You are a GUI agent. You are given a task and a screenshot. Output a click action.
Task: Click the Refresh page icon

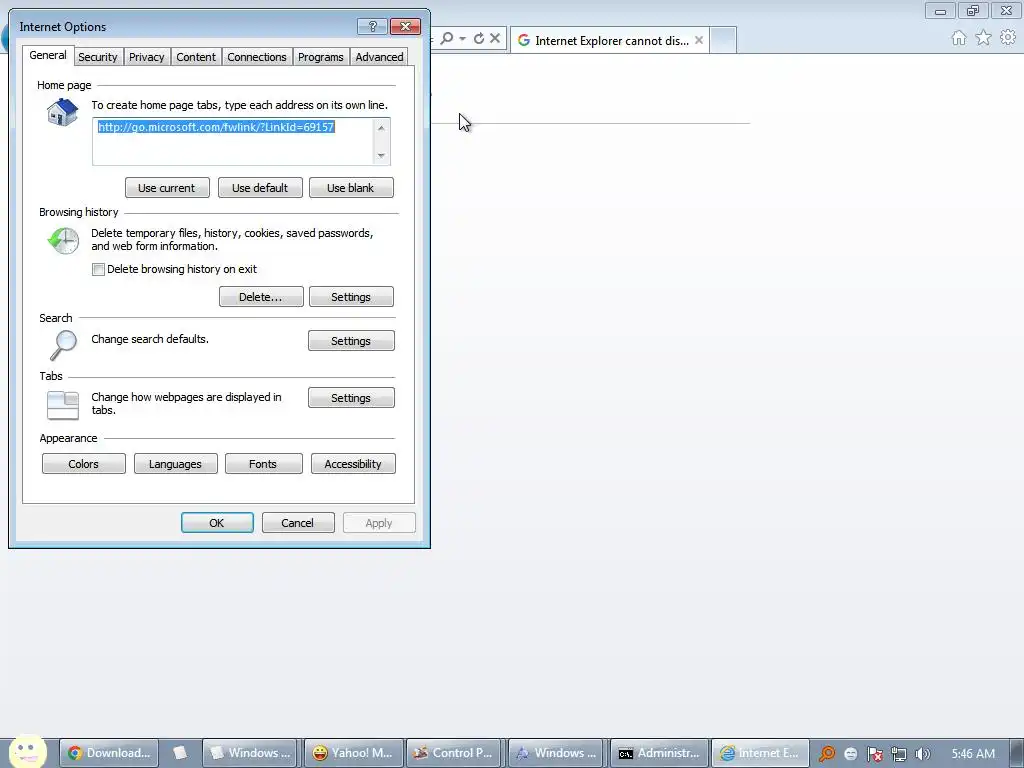[x=479, y=39]
